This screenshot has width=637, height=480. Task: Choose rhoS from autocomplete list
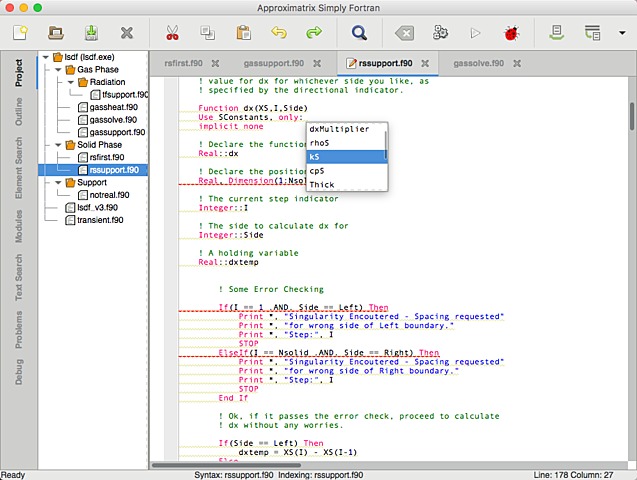(345, 143)
